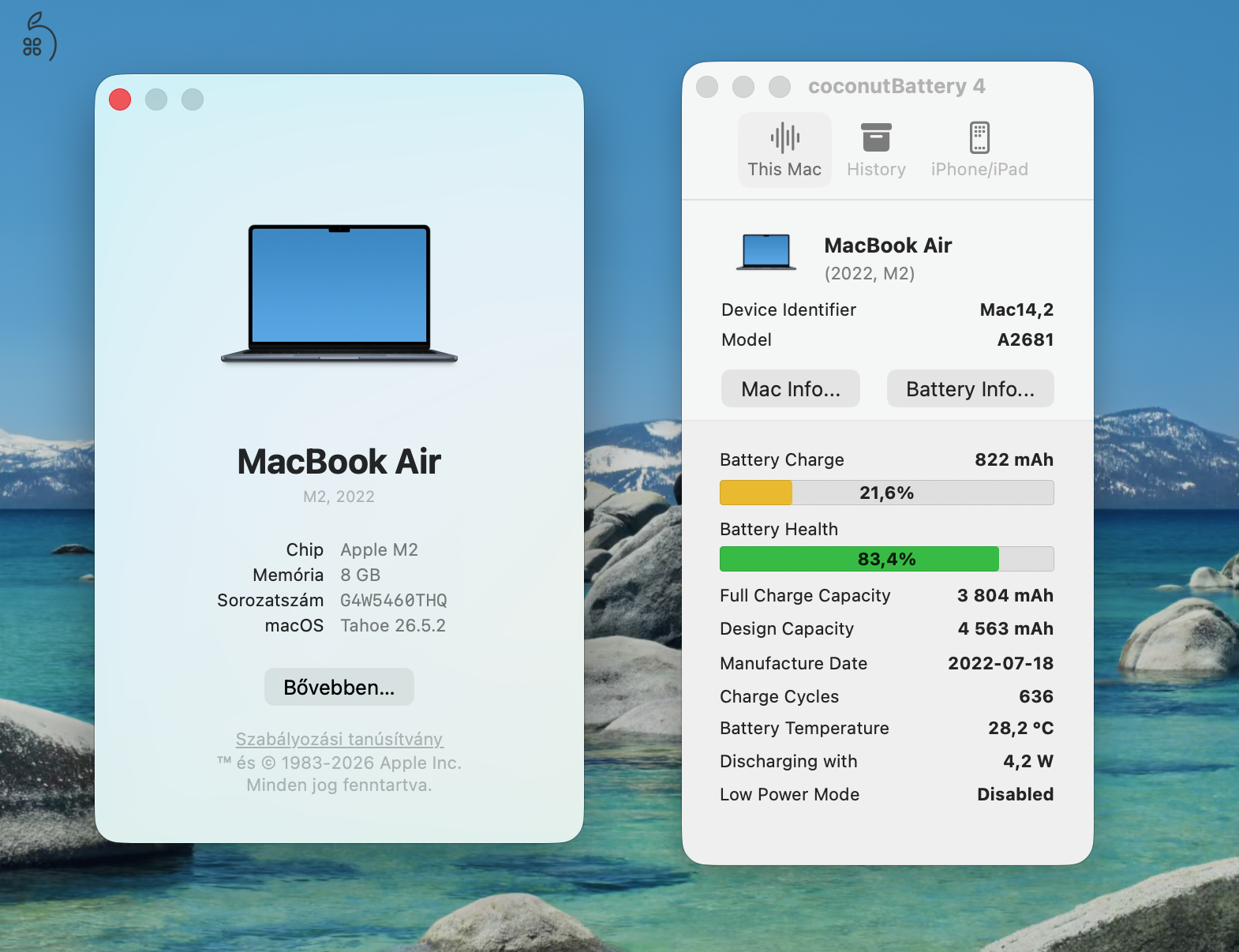This screenshot has width=1239, height=952.
Task: Click the Device Identifier value Mac14,2
Action: [x=1016, y=309]
